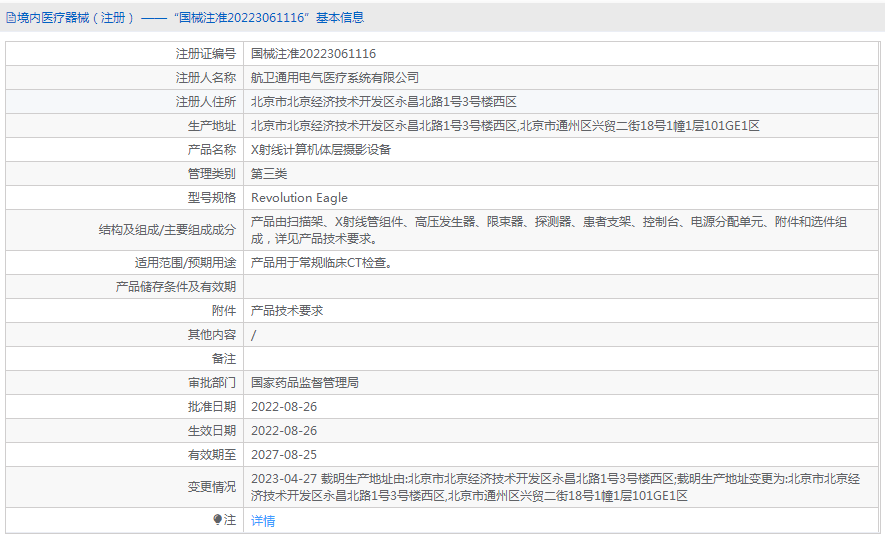Click the registrant name 航卫通用电气医疗系统有限公司
Image resolution: width=885 pixels, height=540 pixels.
(335, 78)
